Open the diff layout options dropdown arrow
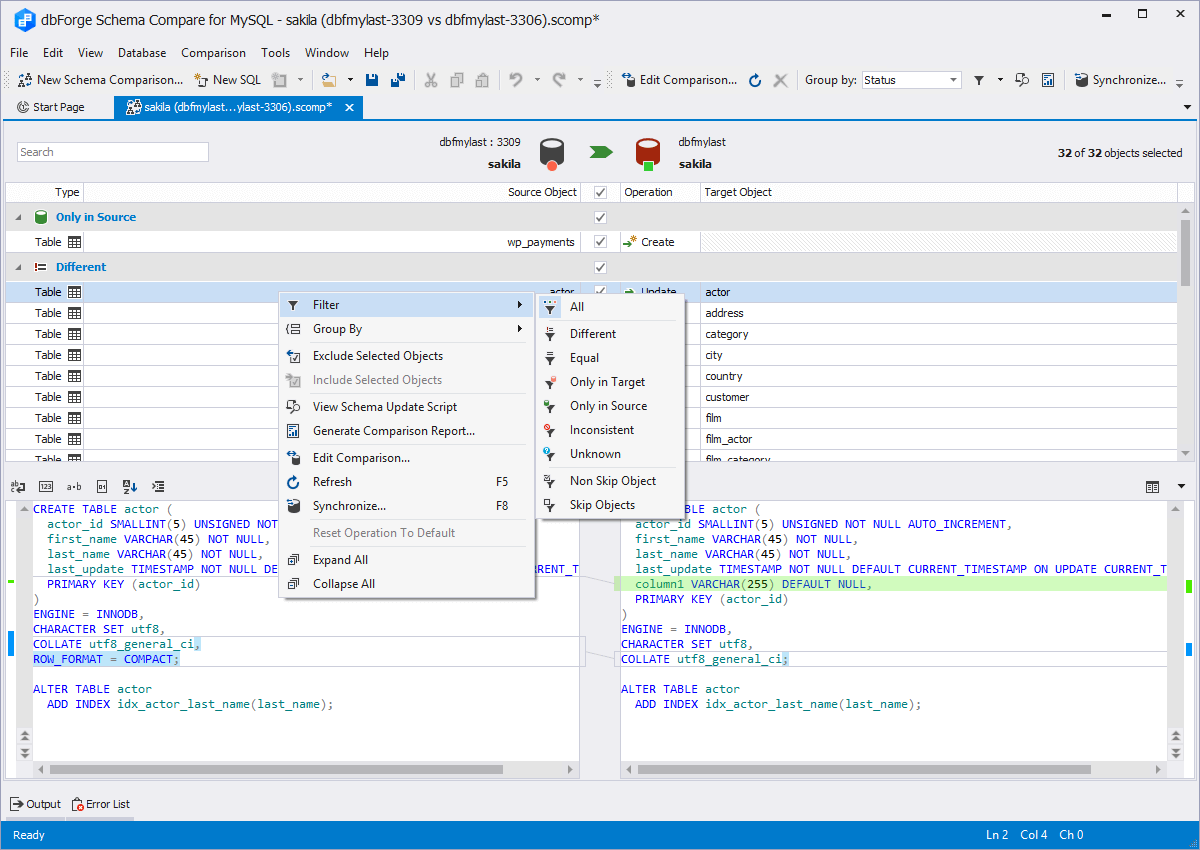This screenshot has width=1200, height=850. pyautogui.click(x=1181, y=486)
